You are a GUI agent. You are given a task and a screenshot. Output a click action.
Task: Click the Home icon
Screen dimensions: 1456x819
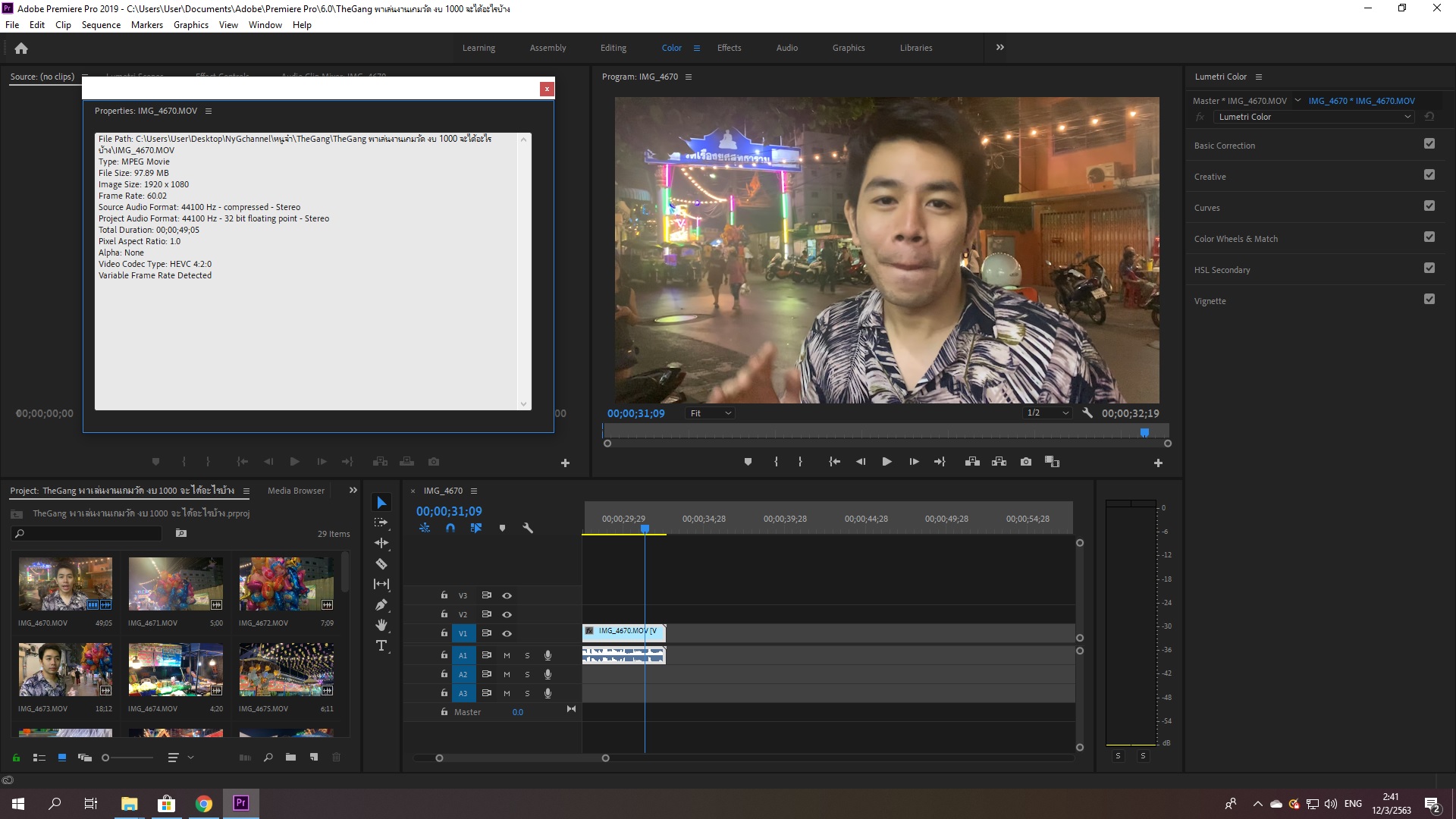pos(21,48)
